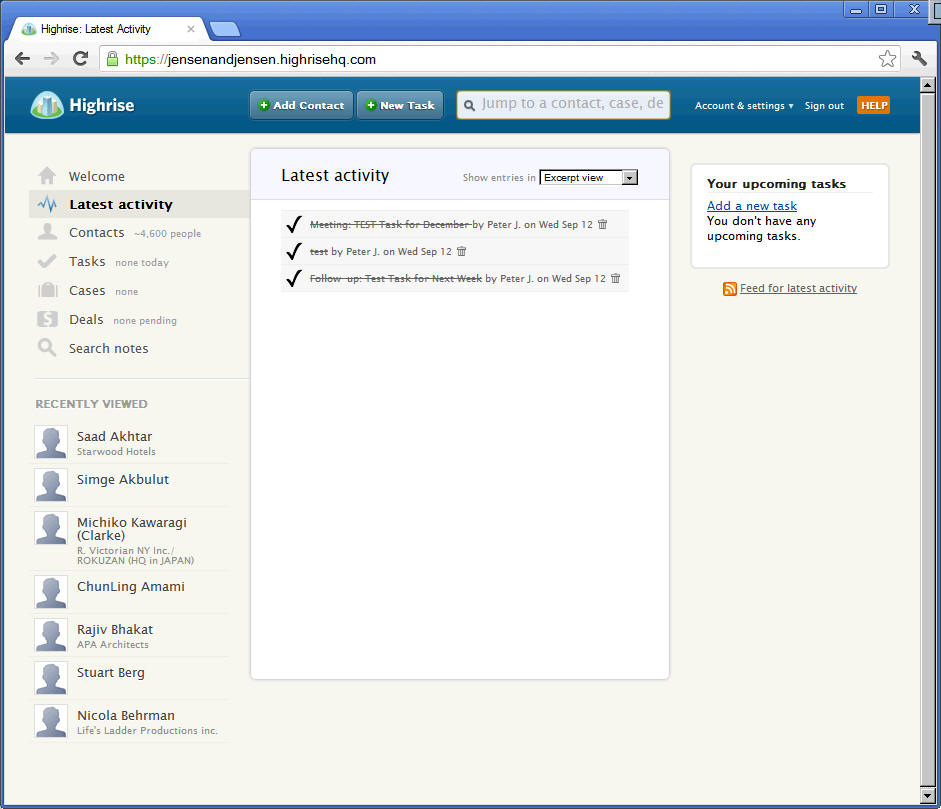Screen dimensions: 941x809
Task: Click the 'Add a new task' link
Action: tap(752, 206)
